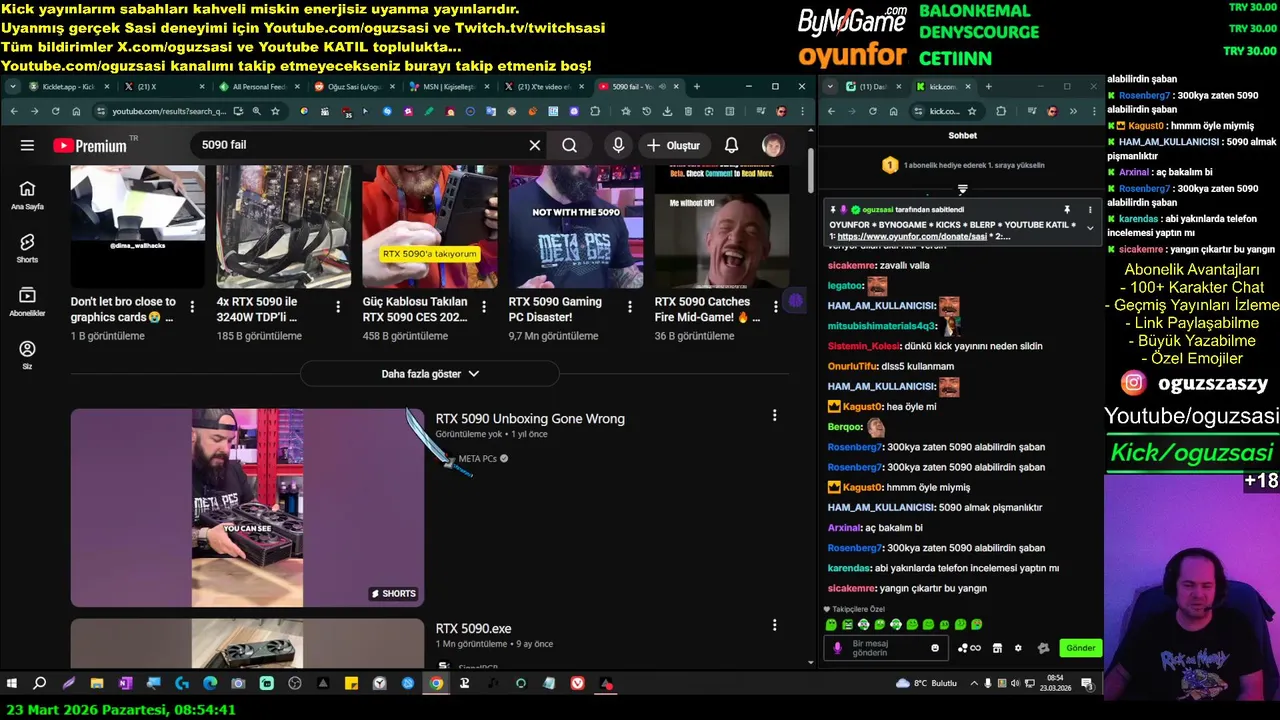This screenshot has width=1280, height=720.
Task: Open the weather widget 8°C Bulutlu
Action: click(927, 684)
